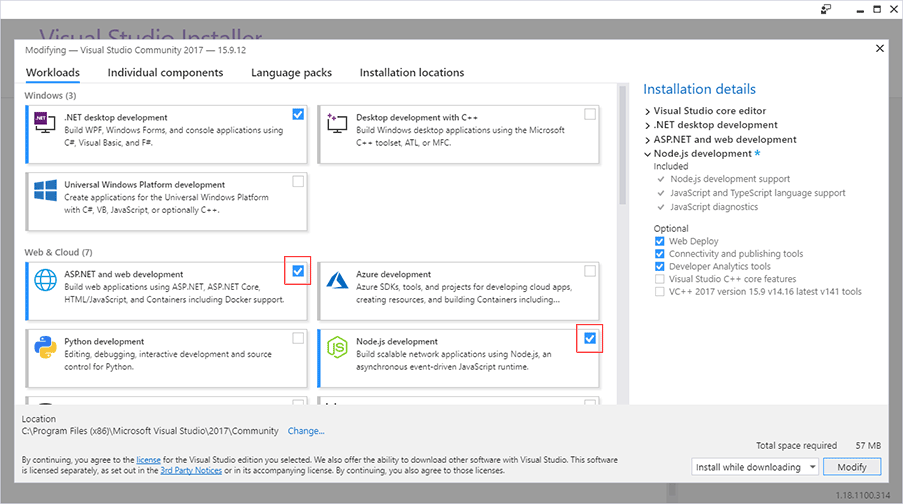This screenshot has height=504, width=903.
Task: Open the license link
Action: [149, 460]
